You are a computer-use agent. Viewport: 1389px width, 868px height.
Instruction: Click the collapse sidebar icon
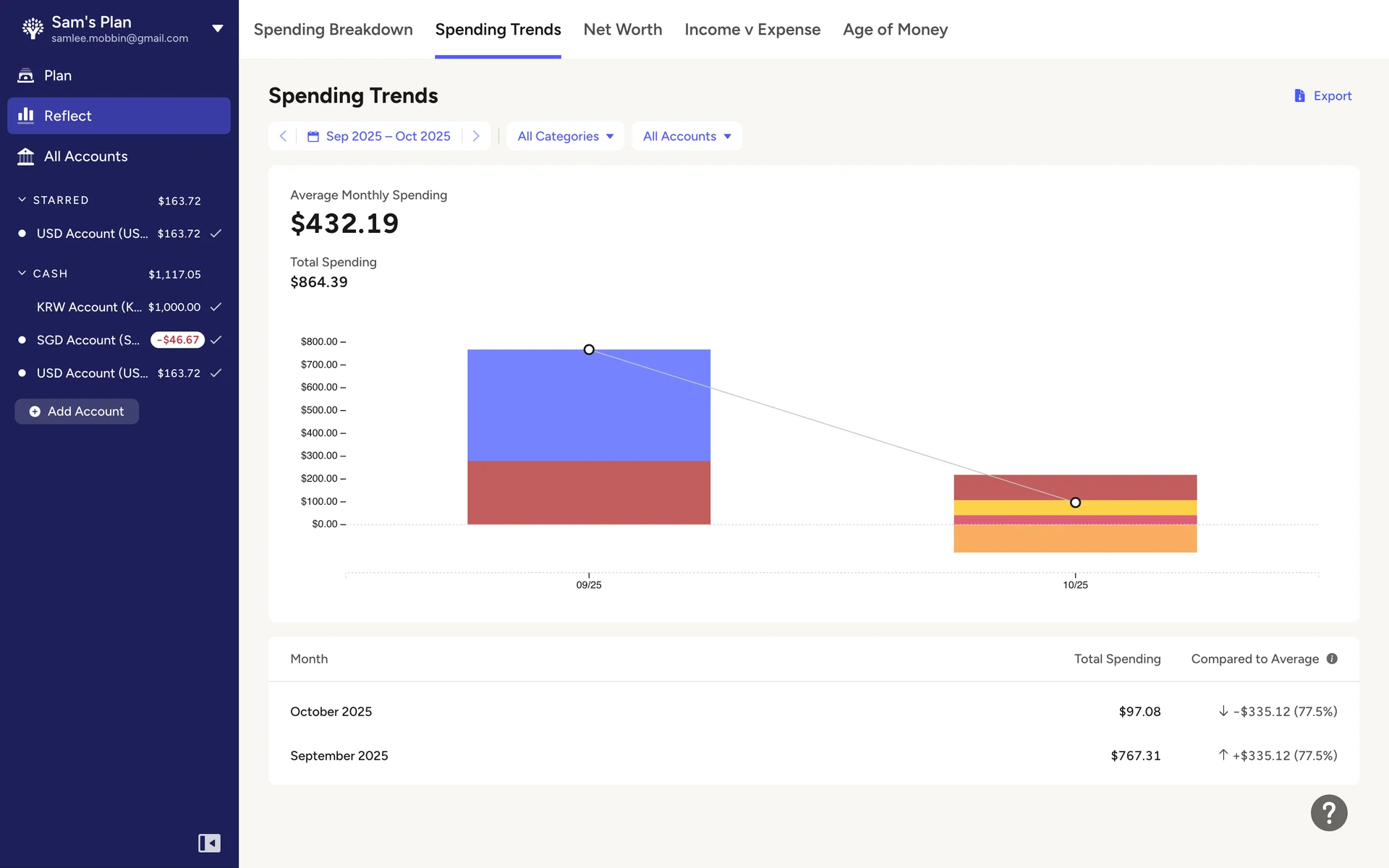209,843
